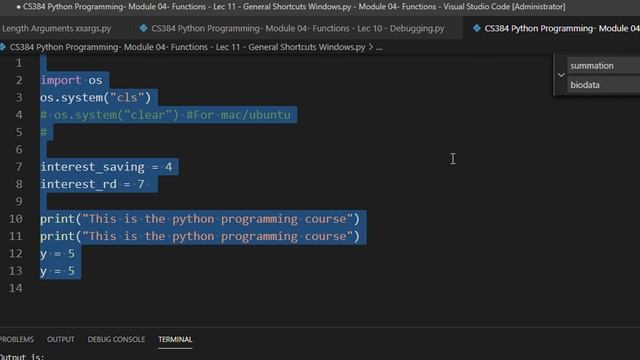
Task: Open the breadcrumb ellipsis symbol list
Action: pos(379,47)
